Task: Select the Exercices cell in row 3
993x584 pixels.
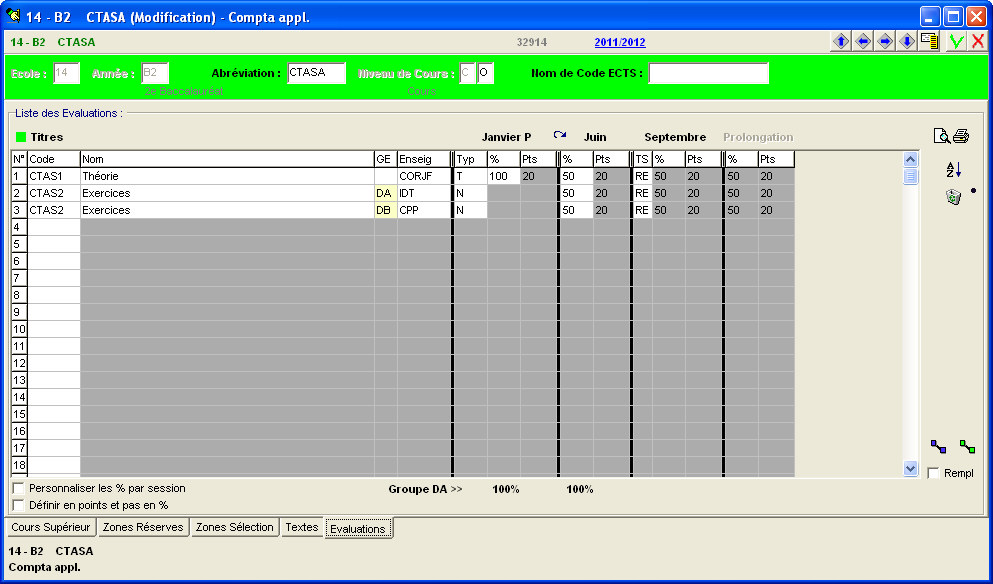Action: (x=227, y=210)
